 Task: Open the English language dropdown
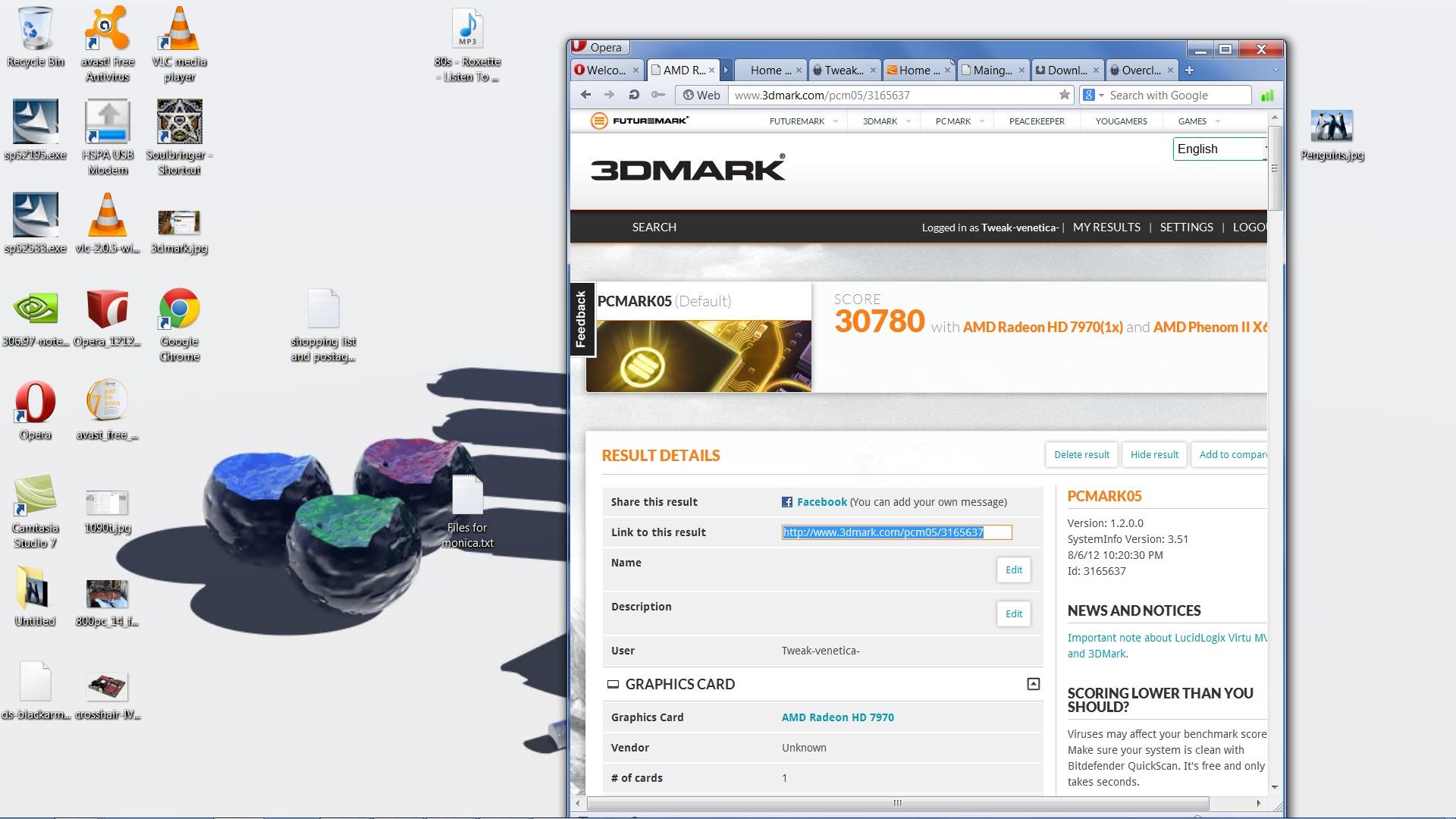coord(1220,149)
